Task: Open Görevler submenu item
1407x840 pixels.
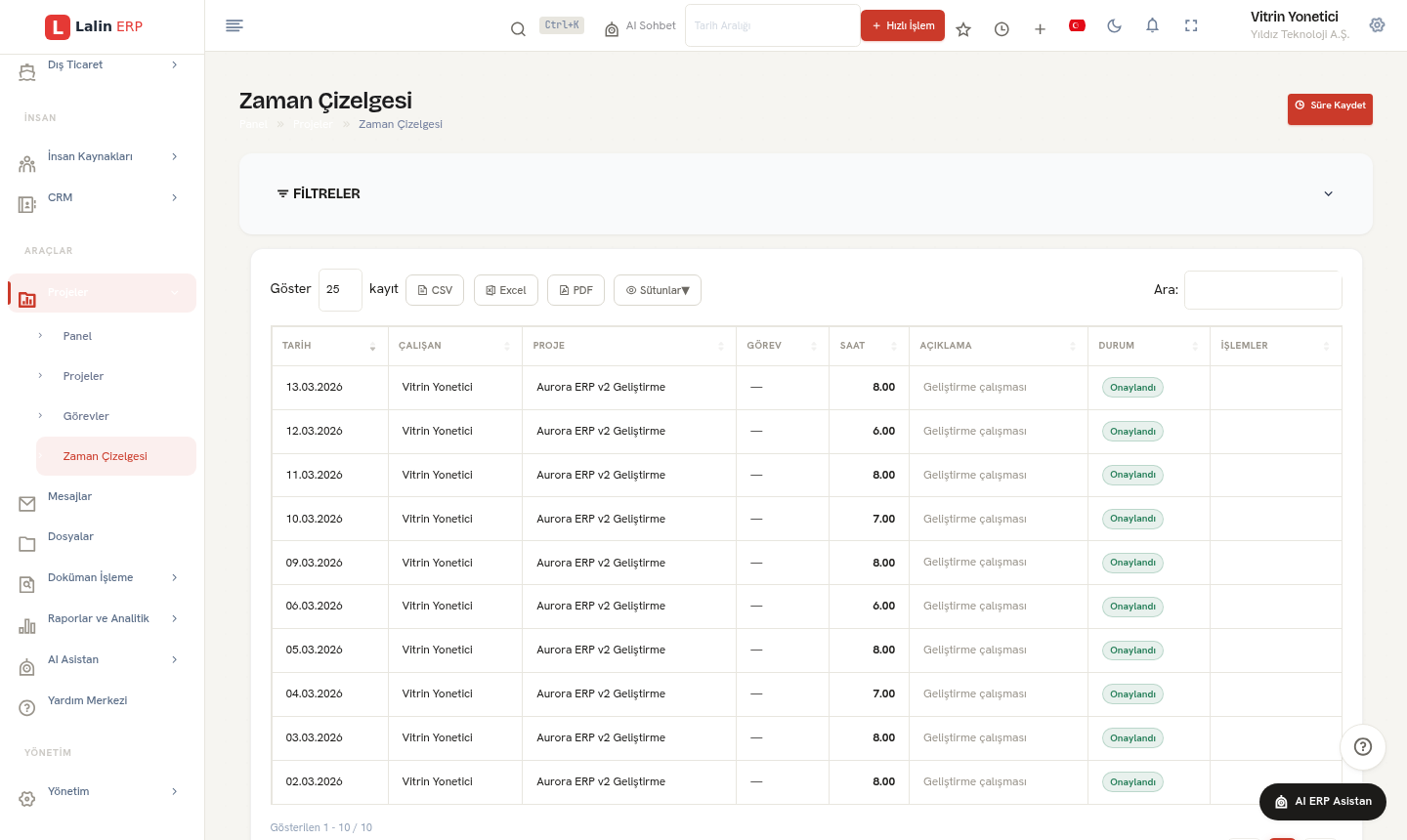Action: tap(115, 416)
